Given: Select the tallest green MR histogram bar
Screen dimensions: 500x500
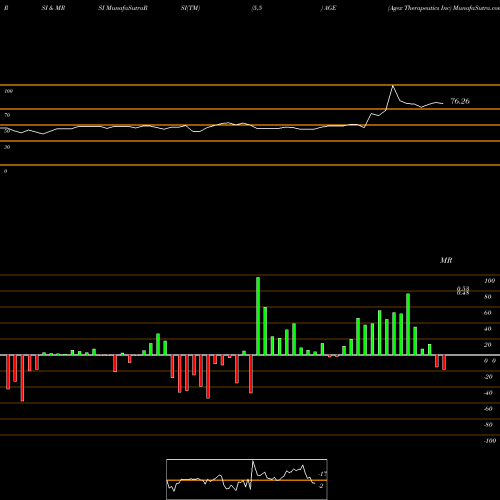Looking at the screenshot, I should 258,316.
